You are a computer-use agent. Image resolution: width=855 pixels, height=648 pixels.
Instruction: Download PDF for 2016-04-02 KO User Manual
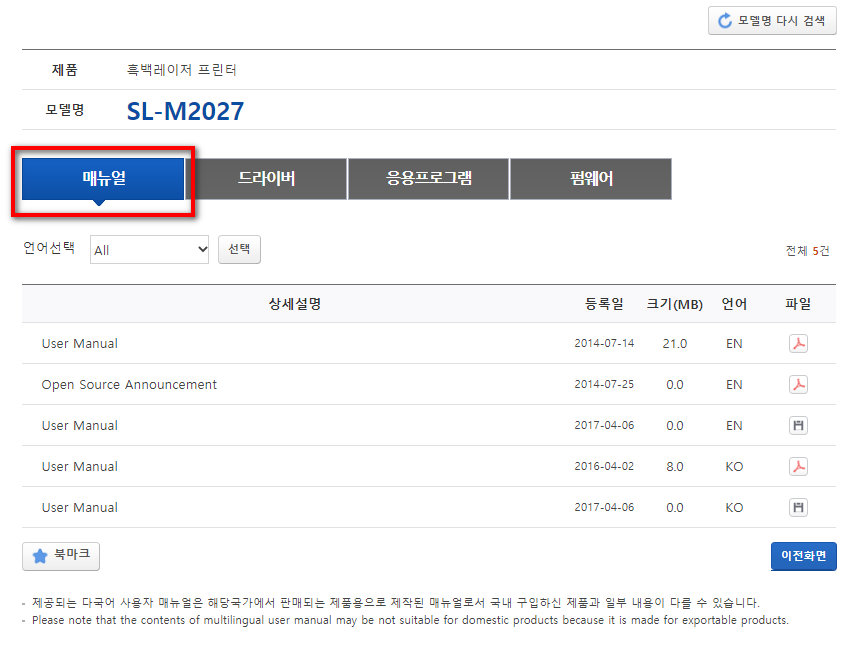point(798,466)
